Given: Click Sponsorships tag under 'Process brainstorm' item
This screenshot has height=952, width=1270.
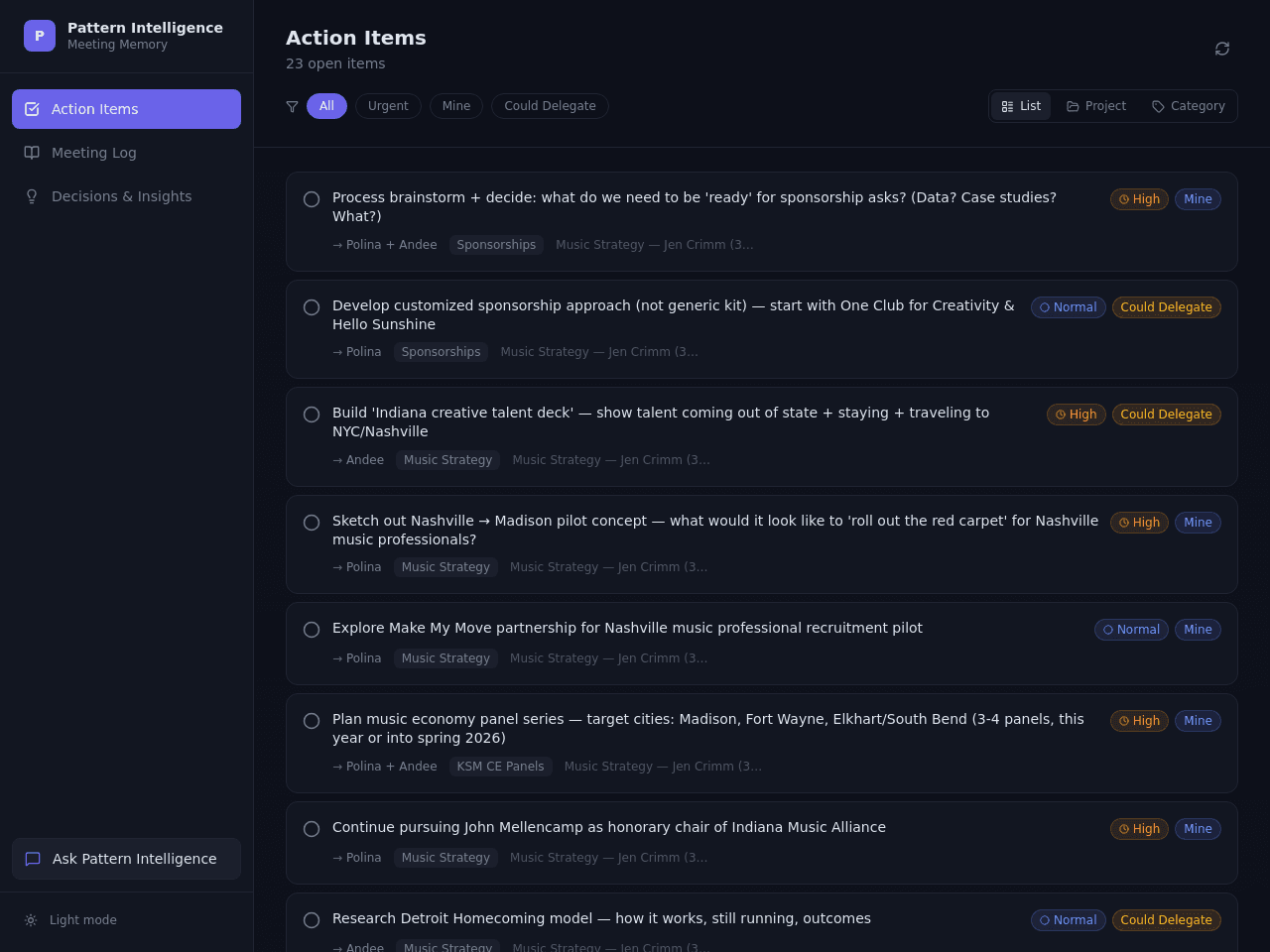Looking at the screenshot, I should point(496,245).
